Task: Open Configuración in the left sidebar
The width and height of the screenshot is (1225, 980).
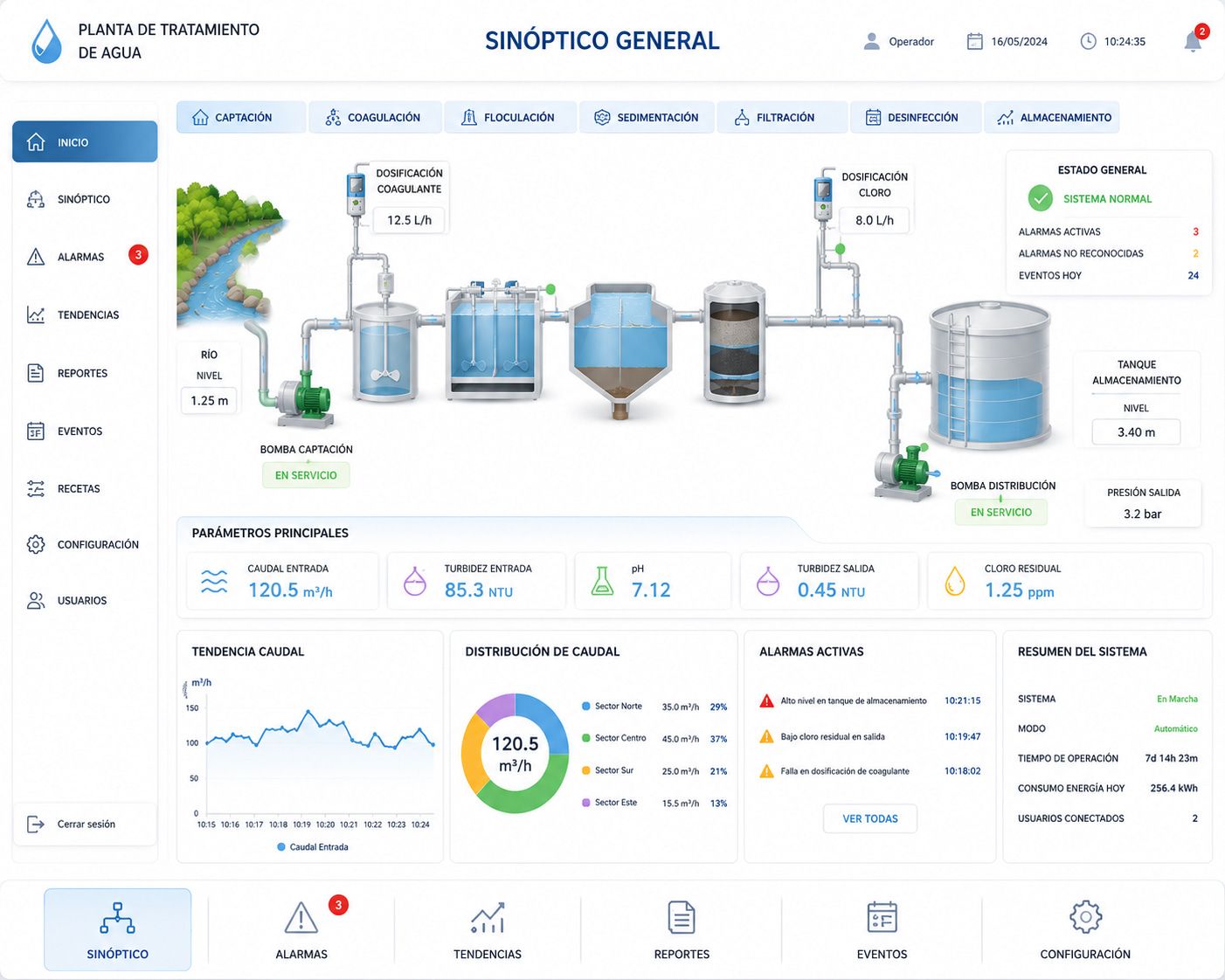Action: coord(85,544)
